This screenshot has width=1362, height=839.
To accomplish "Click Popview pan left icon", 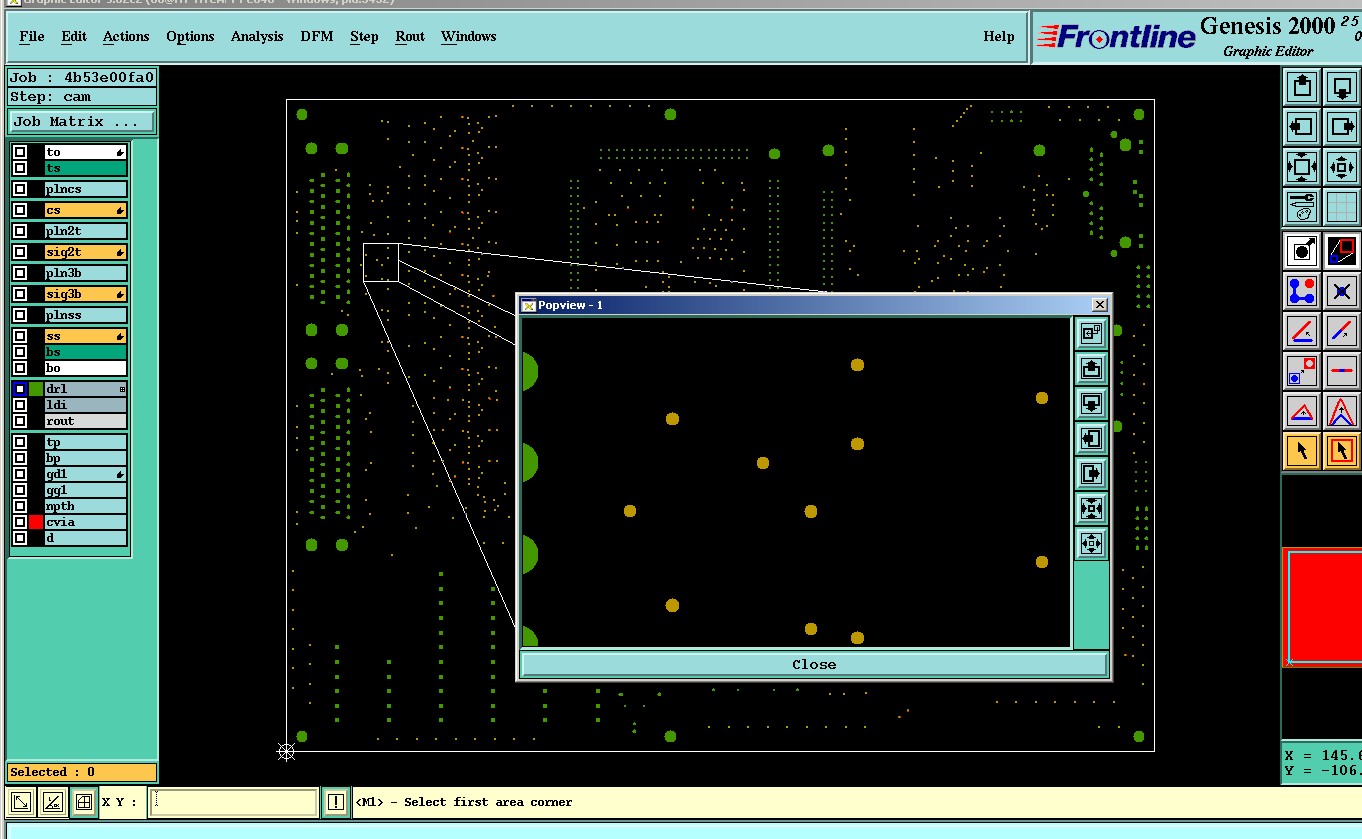I will coord(1091,439).
